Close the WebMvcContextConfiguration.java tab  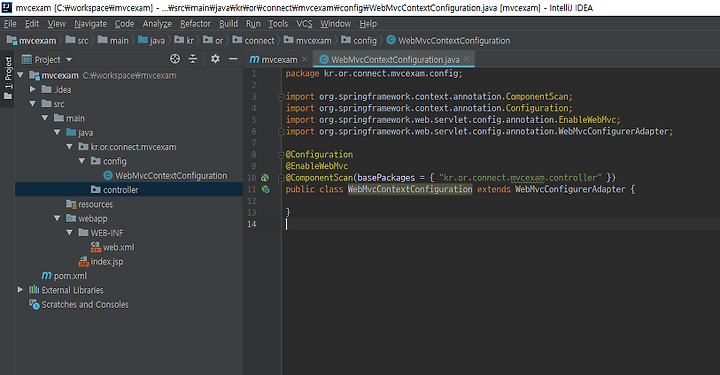point(467,59)
